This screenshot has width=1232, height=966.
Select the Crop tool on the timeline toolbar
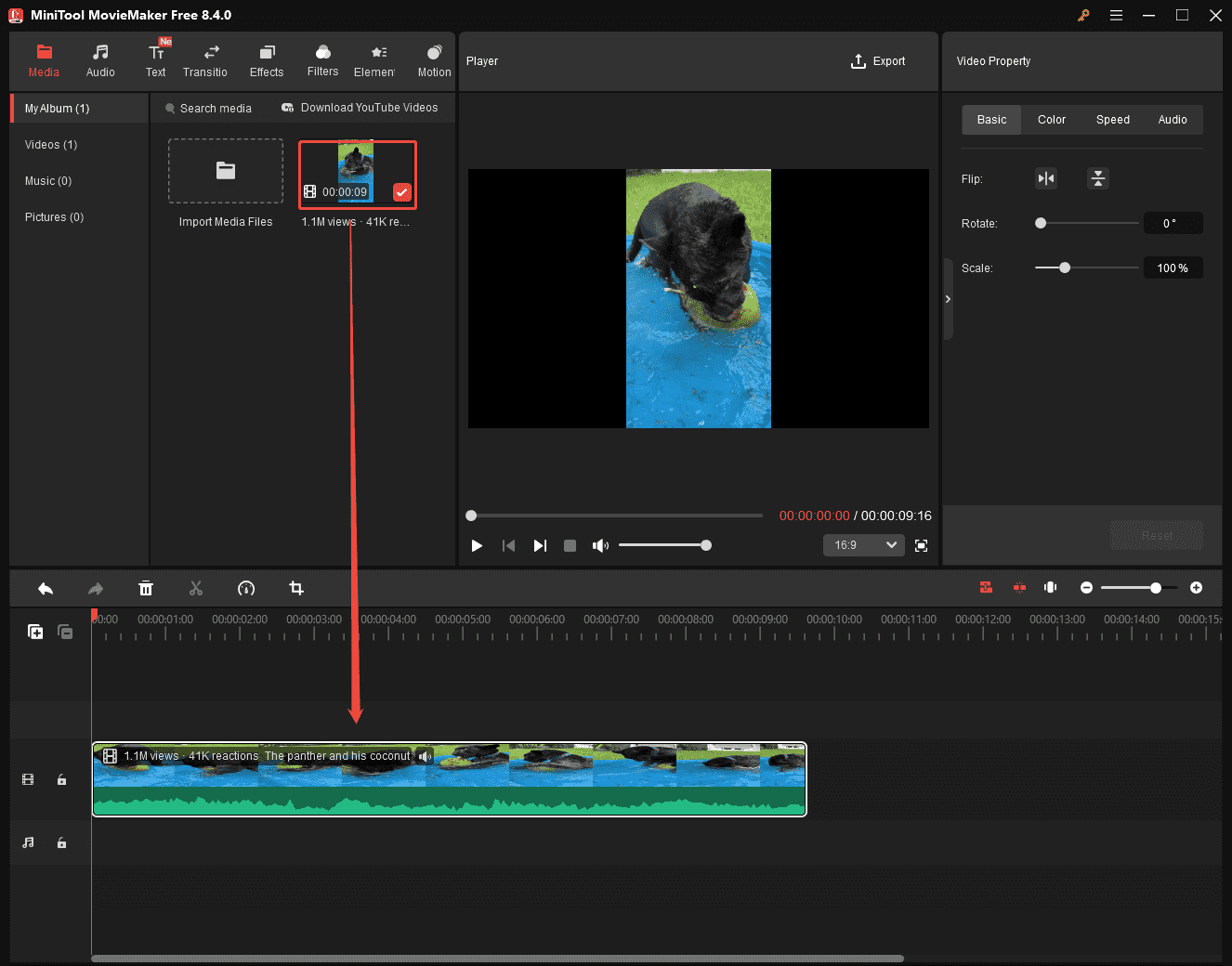(295, 588)
